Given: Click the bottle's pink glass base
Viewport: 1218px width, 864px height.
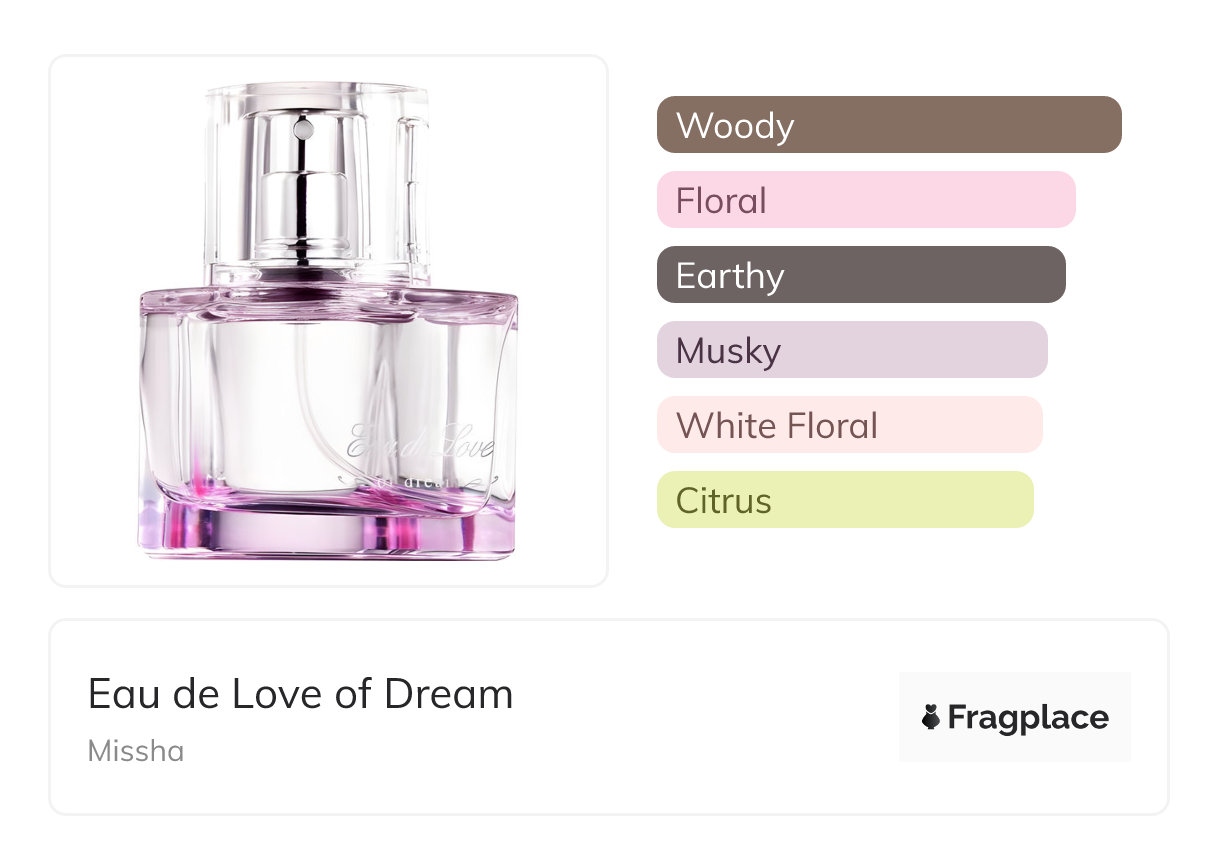Looking at the screenshot, I should [327, 527].
